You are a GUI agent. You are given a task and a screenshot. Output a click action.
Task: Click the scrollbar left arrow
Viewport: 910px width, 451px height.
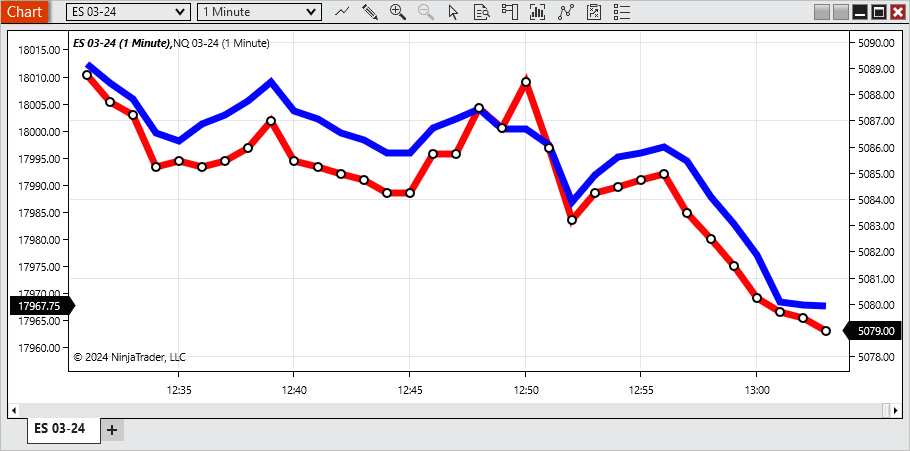coord(14,410)
